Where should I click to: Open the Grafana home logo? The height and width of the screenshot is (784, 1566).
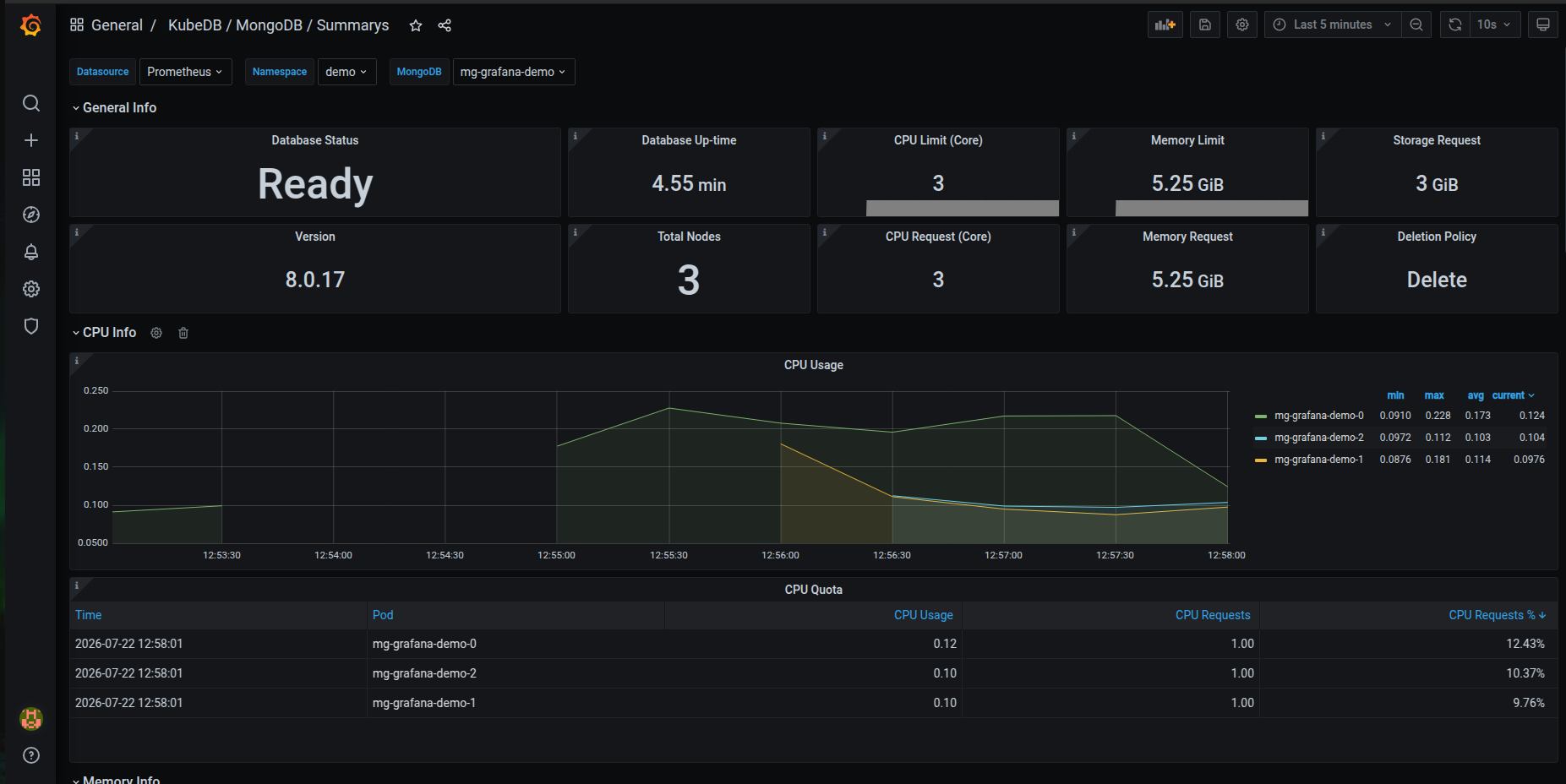tap(31, 25)
